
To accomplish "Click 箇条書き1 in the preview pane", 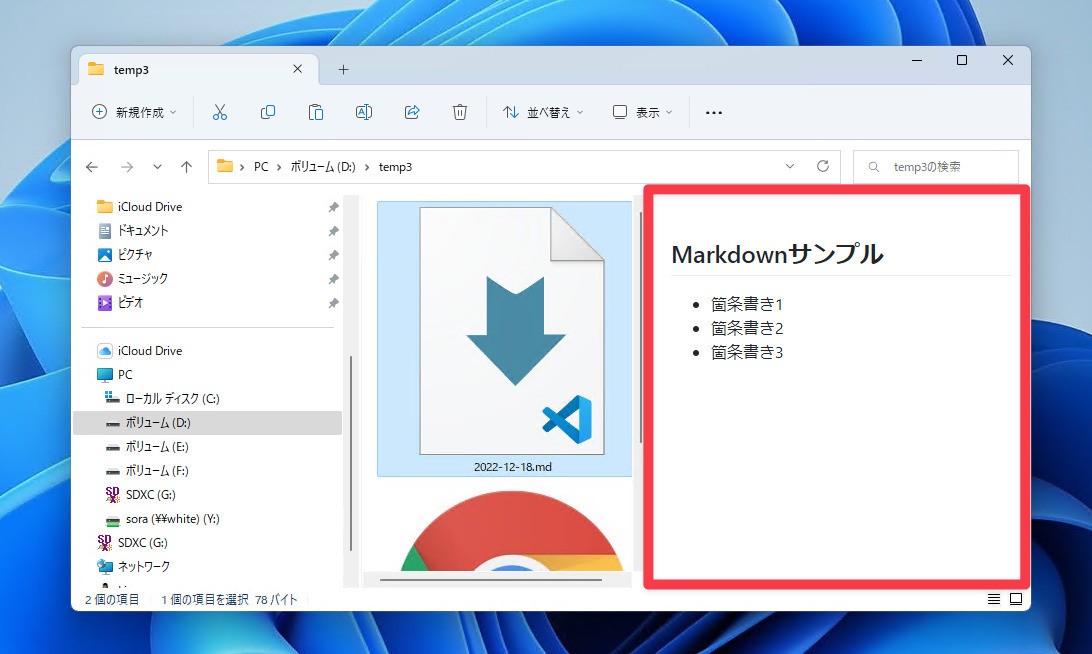I will [x=747, y=304].
